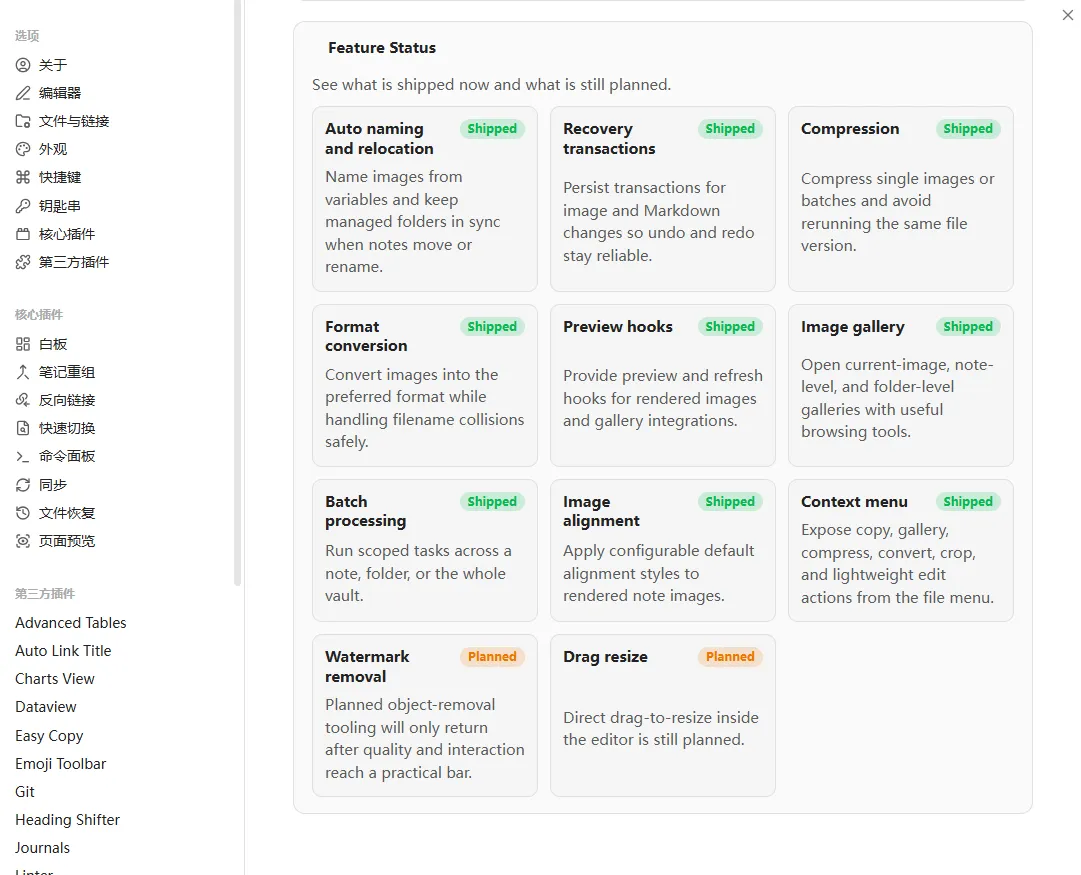The image size is (1081, 875).
Task: Select the 白板 canvas icon
Action: click(23, 344)
